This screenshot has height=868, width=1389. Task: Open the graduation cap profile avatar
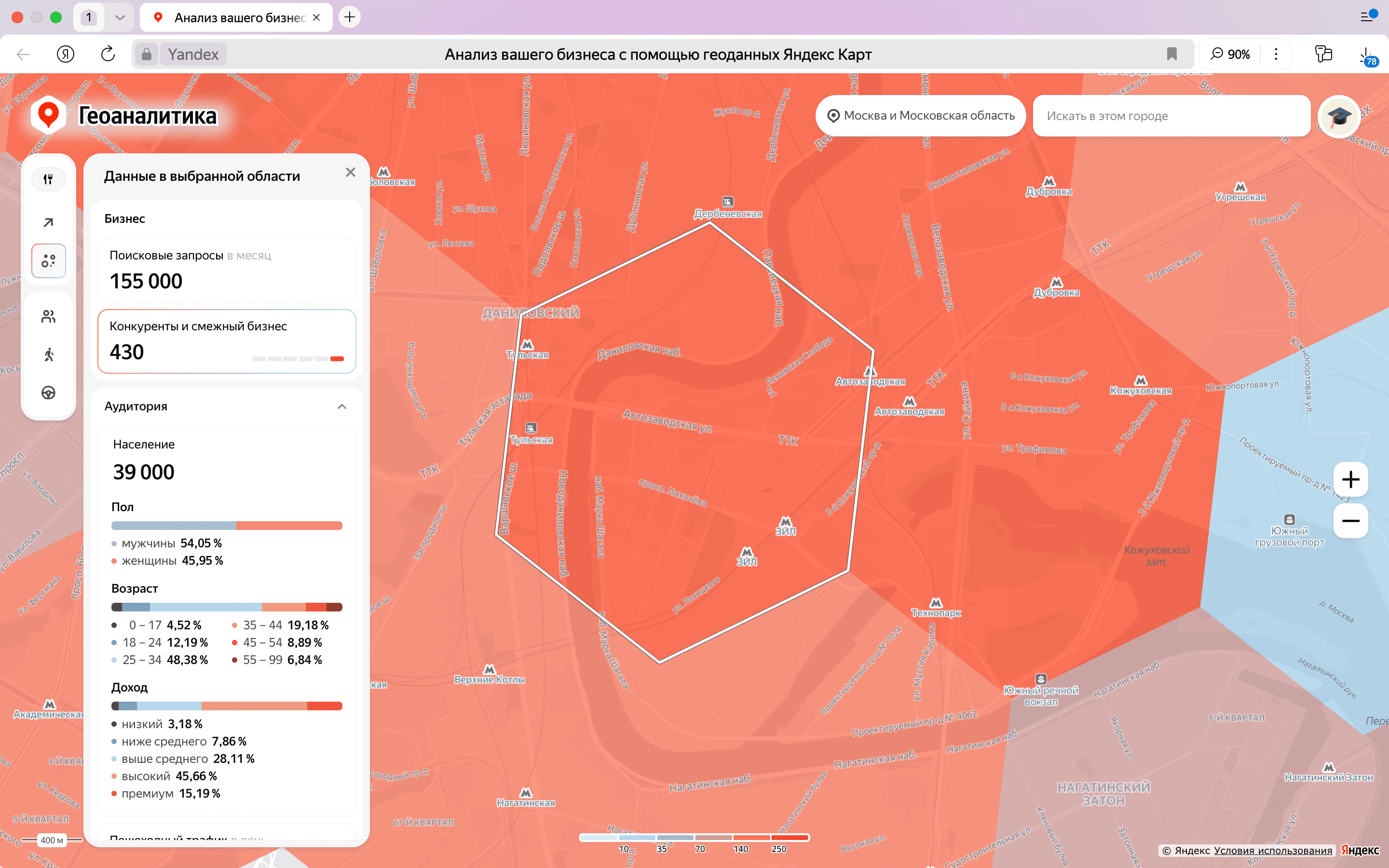1338,117
